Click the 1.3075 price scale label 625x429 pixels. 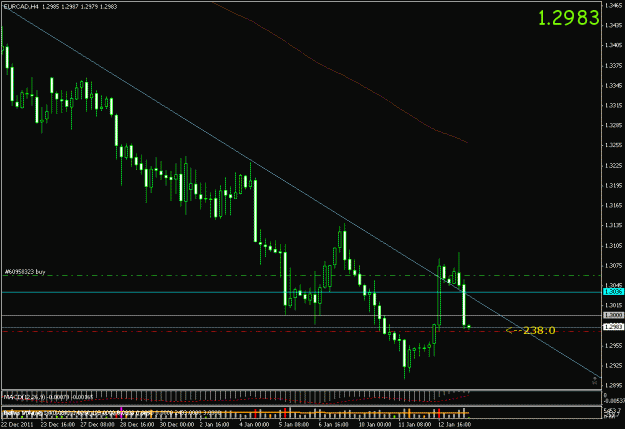(x=613, y=265)
